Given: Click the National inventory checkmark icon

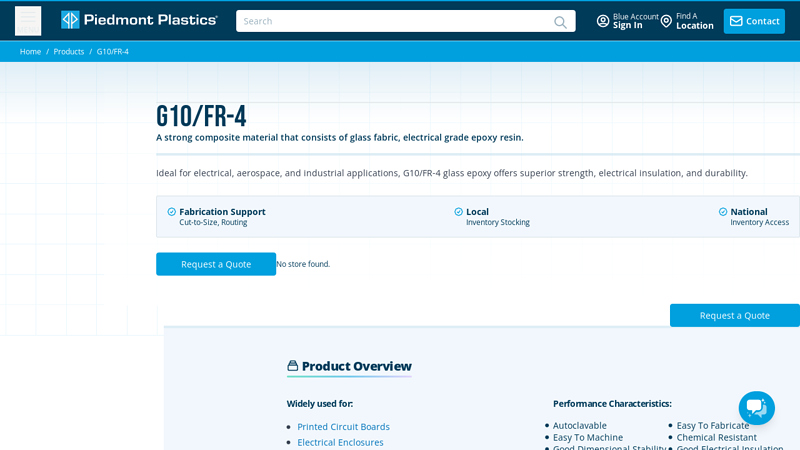Looking at the screenshot, I should [x=723, y=212].
